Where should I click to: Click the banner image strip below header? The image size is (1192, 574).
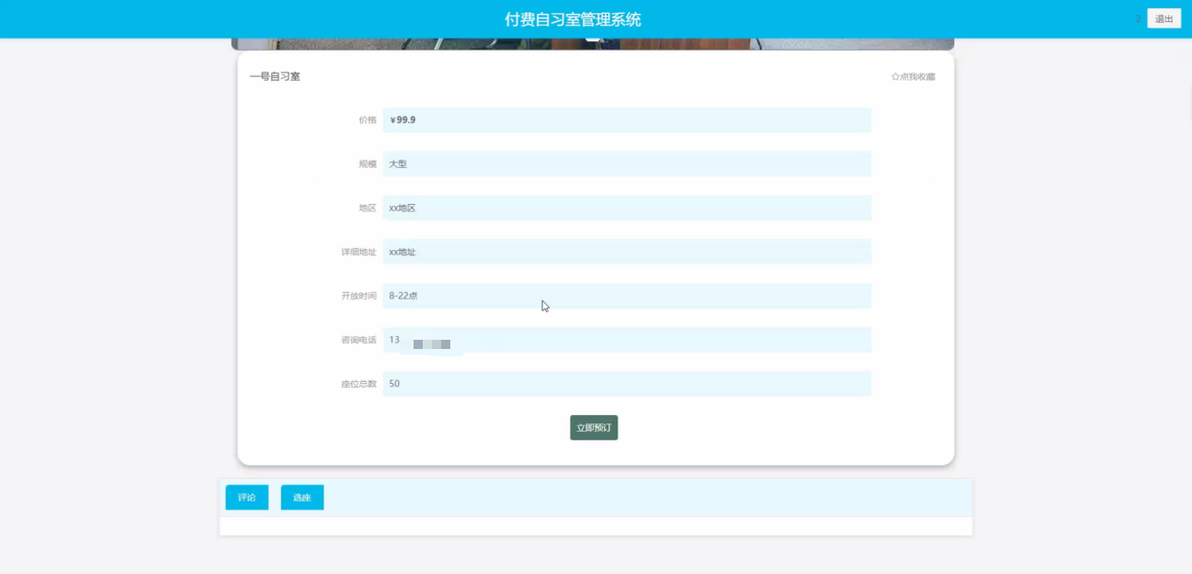tap(592, 44)
